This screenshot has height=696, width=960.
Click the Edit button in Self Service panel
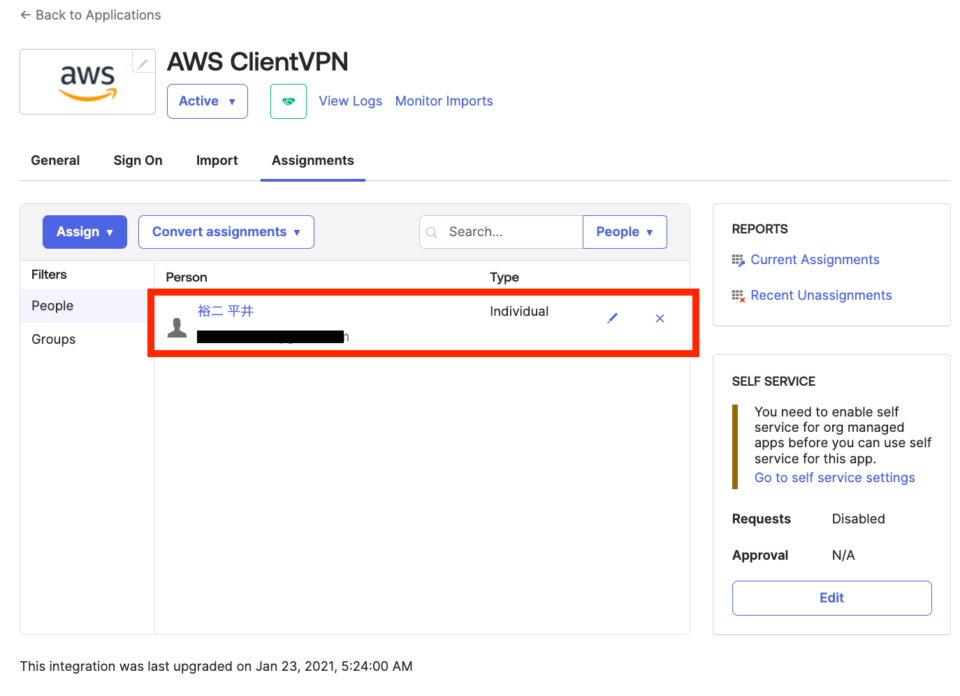(x=831, y=597)
